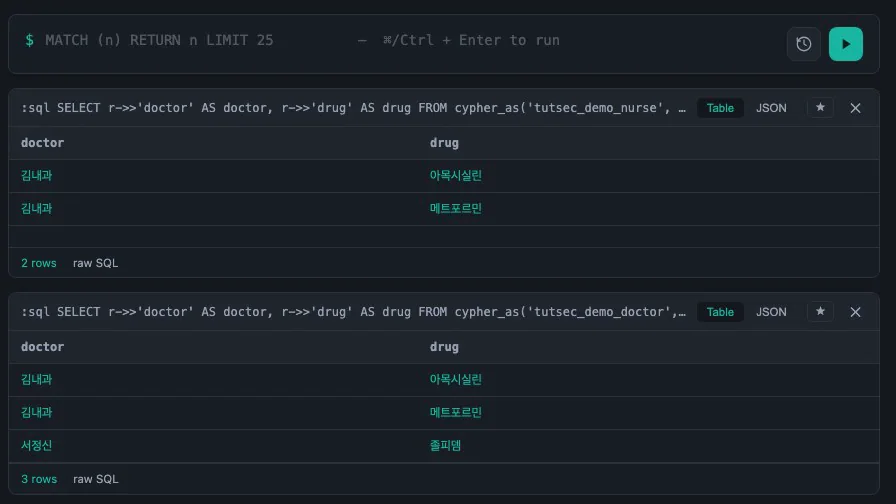
Task: Close the tutsec_demo_doctor result panel
Action: pyautogui.click(x=855, y=312)
